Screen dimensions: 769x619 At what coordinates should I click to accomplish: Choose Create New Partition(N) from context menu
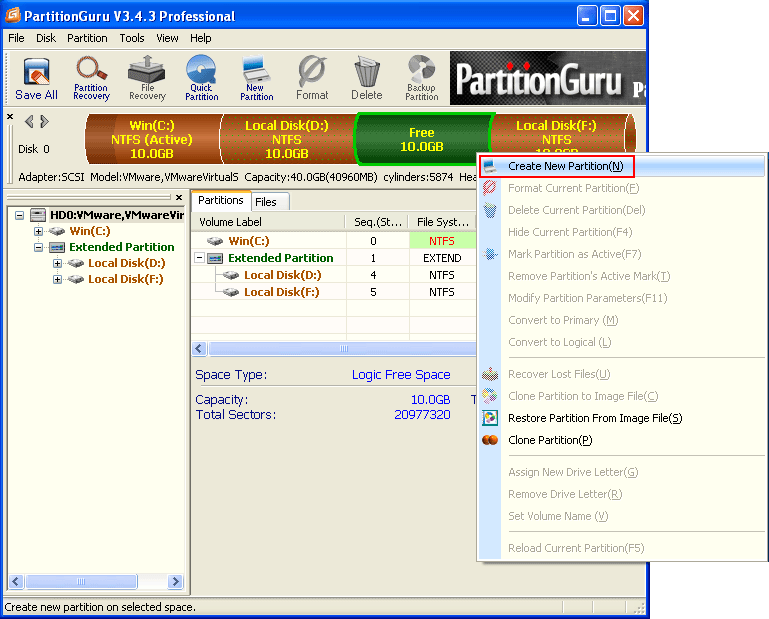click(x=621, y=166)
